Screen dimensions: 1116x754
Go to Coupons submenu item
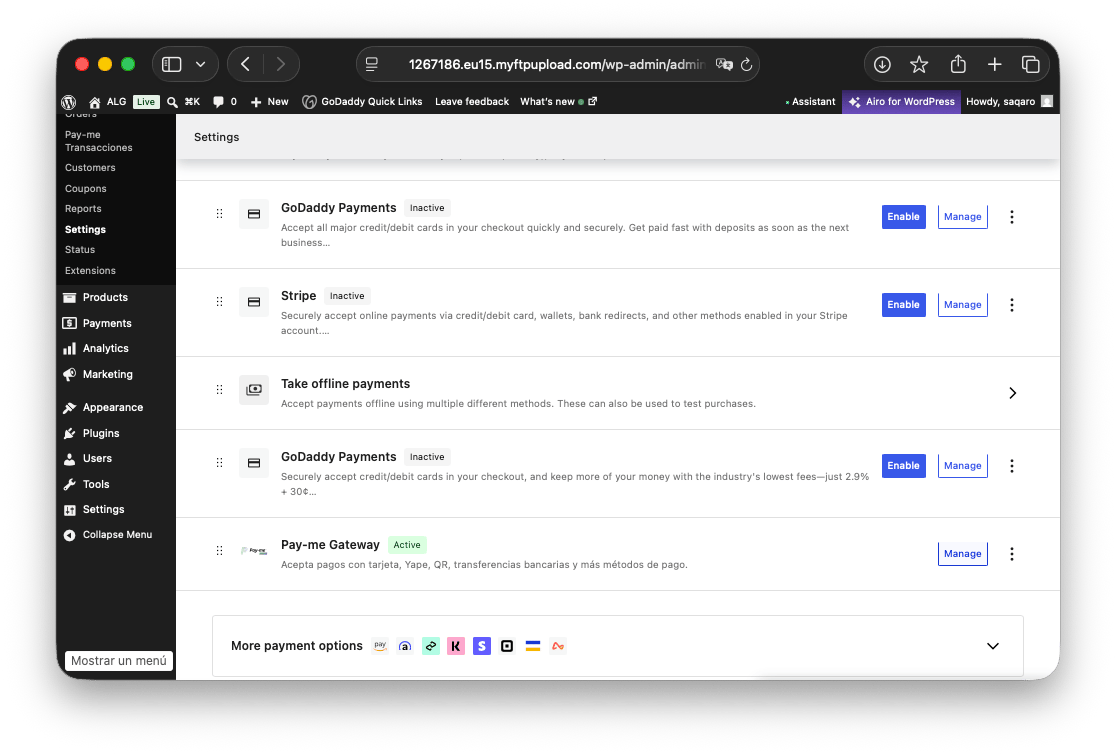click(85, 189)
